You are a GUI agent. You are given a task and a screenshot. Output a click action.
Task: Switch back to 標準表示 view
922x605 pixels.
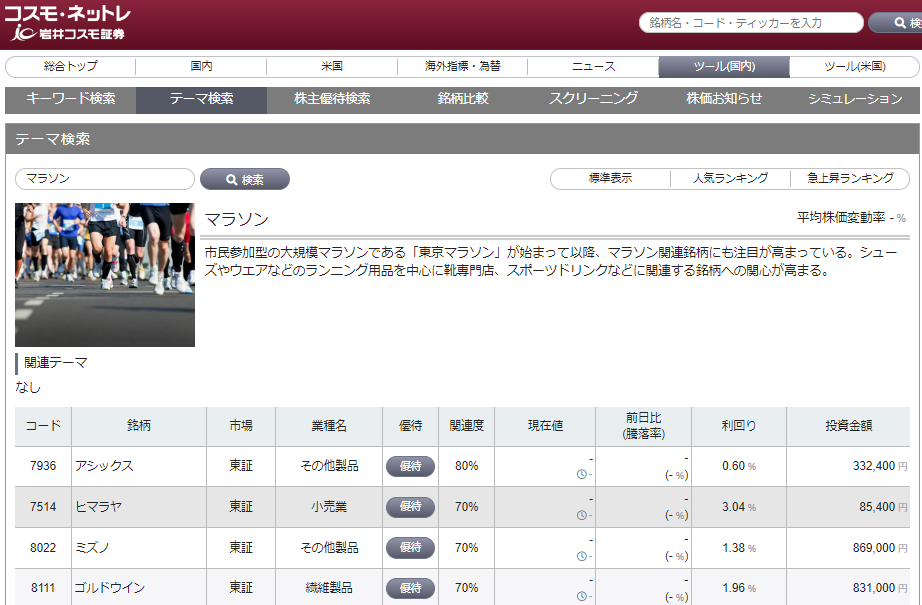[609, 179]
